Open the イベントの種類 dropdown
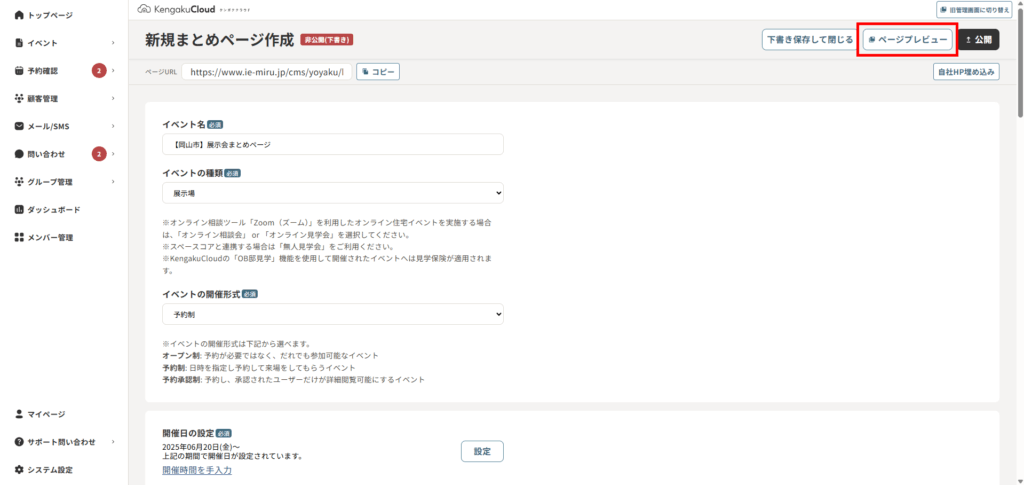This screenshot has height=485, width=1024. click(x=332, y=193)
